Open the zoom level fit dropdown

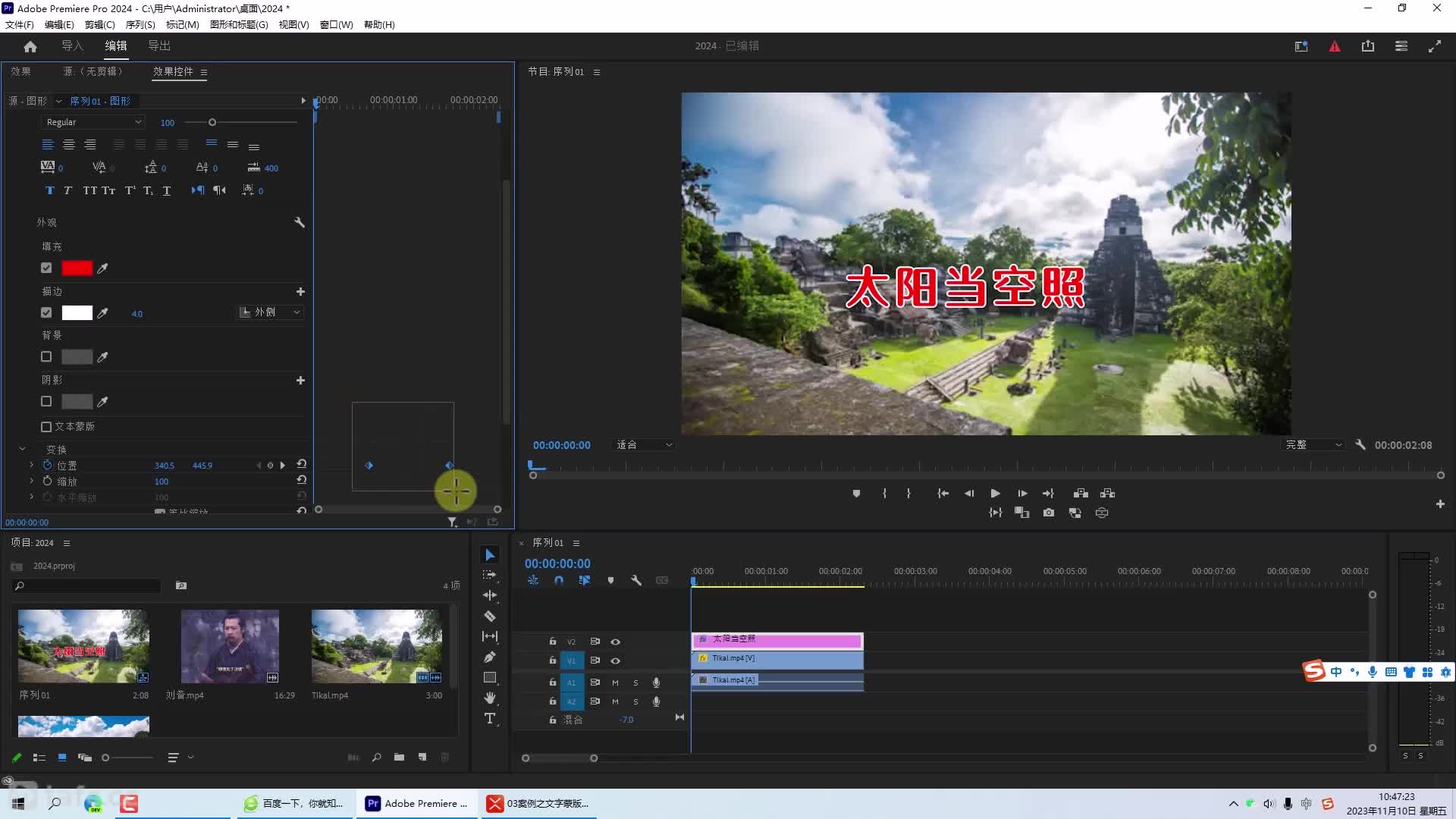coord(644,444)
